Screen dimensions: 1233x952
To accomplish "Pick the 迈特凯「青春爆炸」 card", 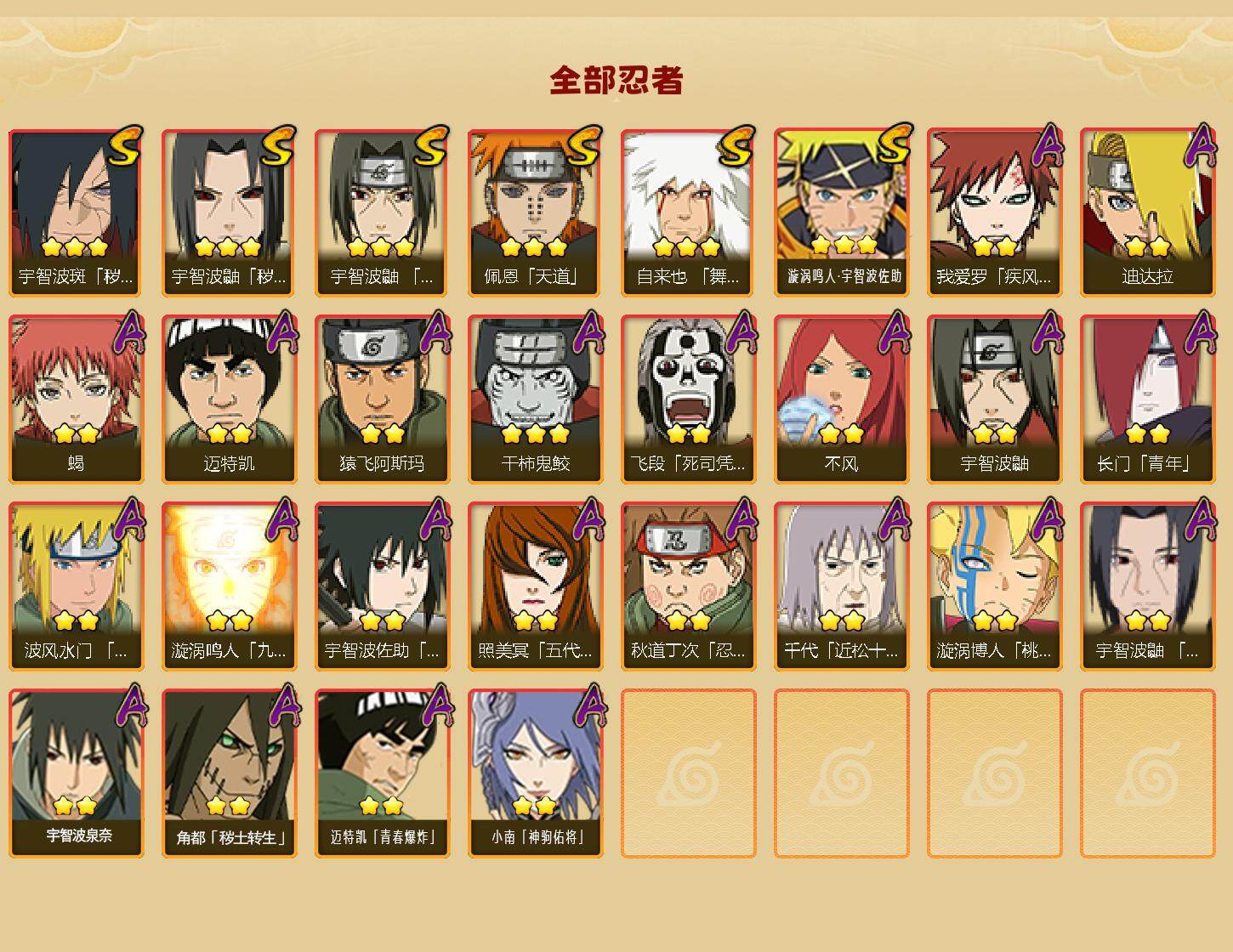I will [x=382, y=773].
